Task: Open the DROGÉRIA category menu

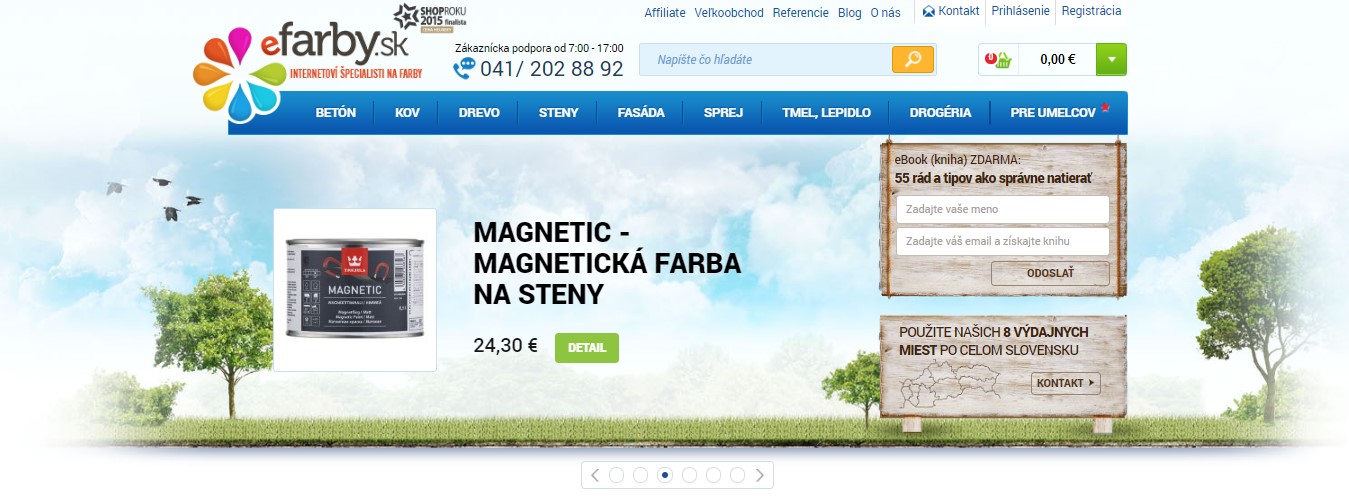Action: pyautogui.click(x=940, y=113)
